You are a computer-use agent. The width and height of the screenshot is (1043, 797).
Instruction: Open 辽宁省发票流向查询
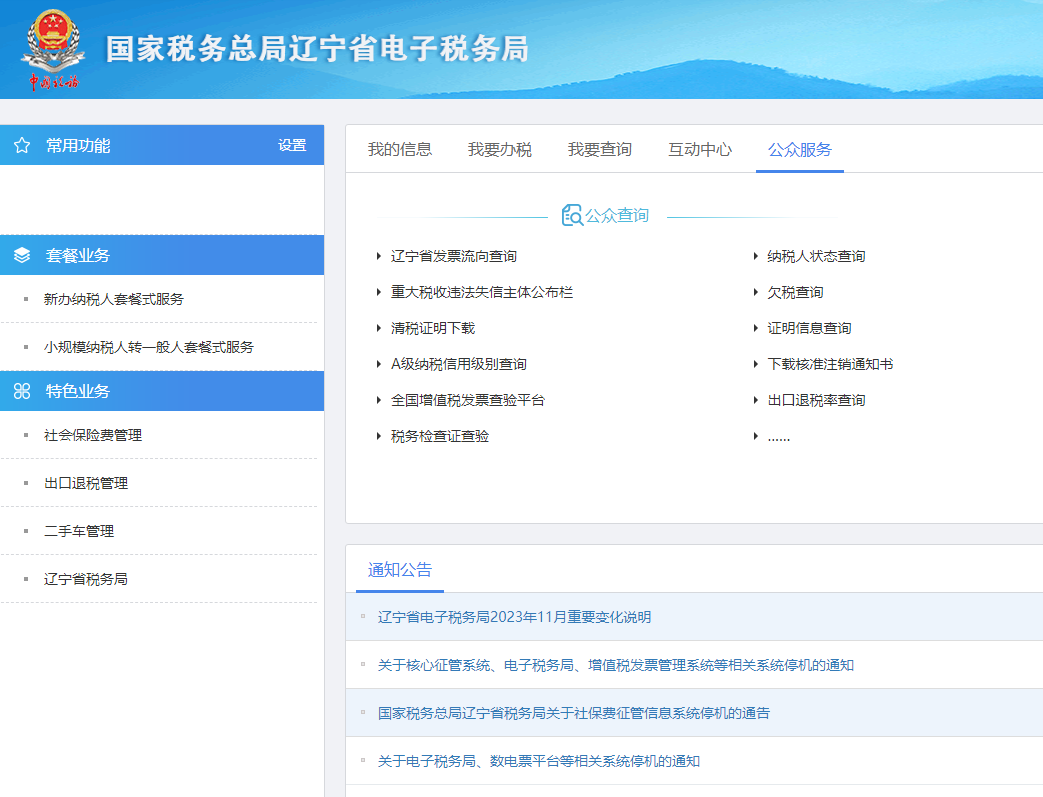point(454,256)
